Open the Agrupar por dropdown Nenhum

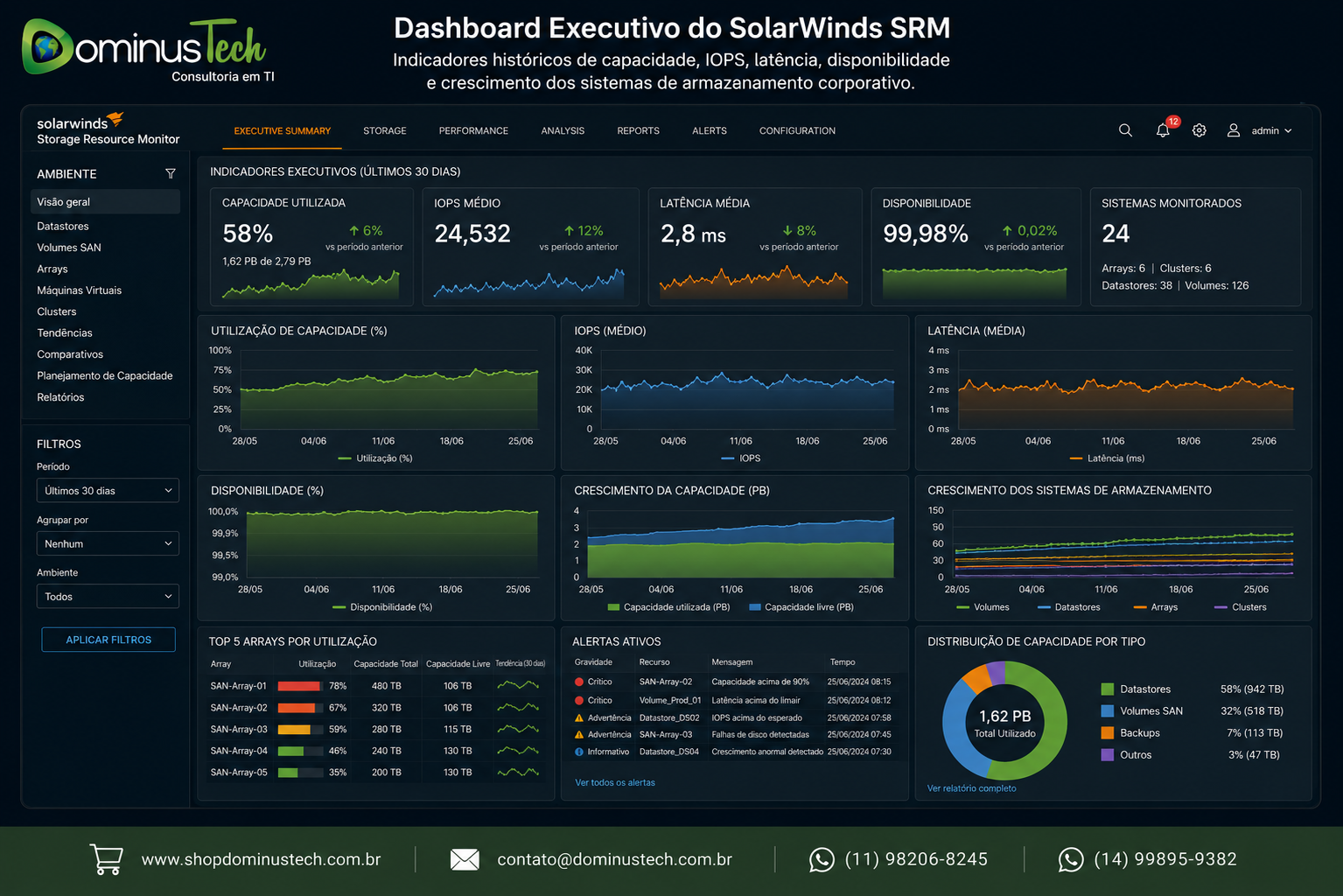(108, 543)
